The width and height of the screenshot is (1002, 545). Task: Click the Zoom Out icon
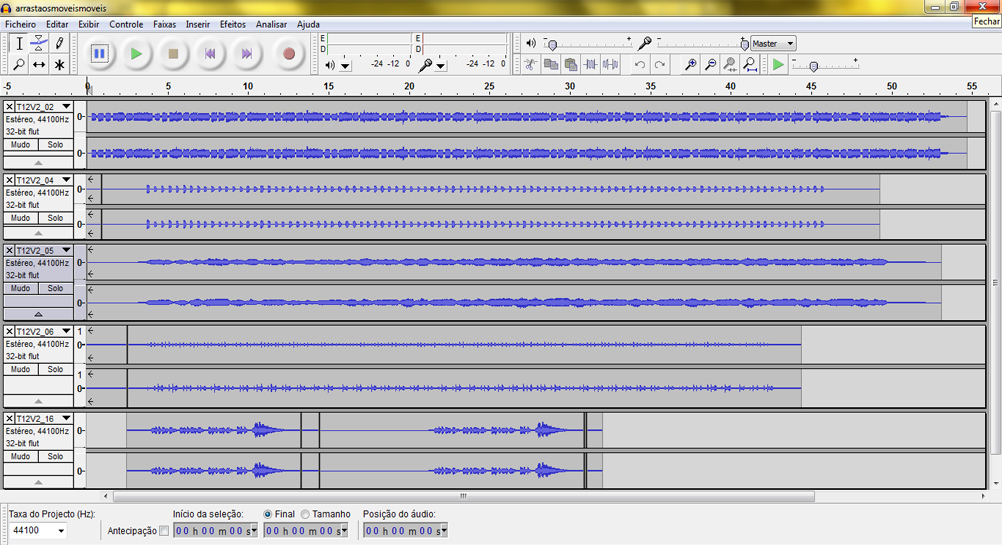pyautogui.click(x=710, y=65)
